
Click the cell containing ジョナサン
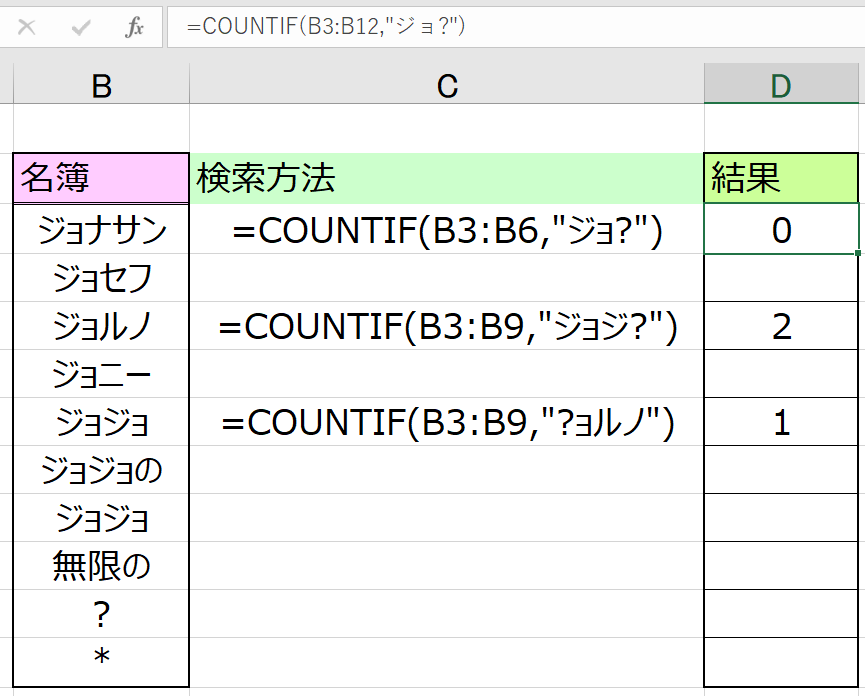101,229
